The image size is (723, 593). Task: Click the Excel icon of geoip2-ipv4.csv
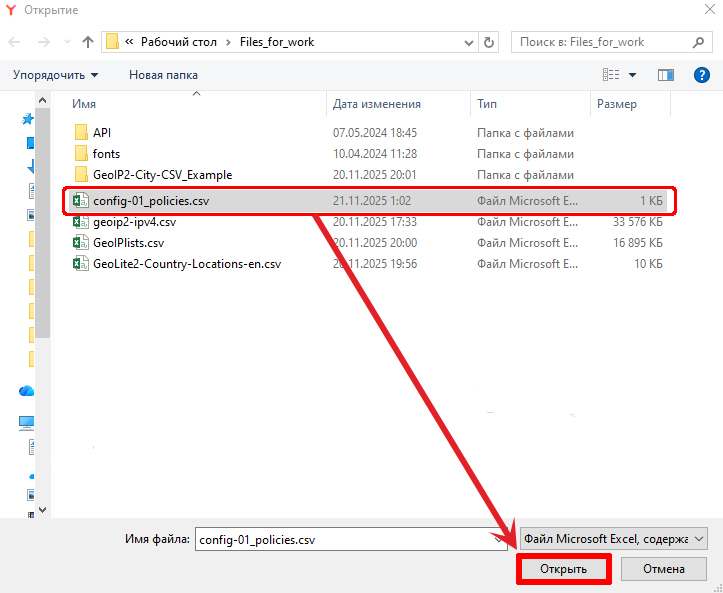[x=81, y=222]
